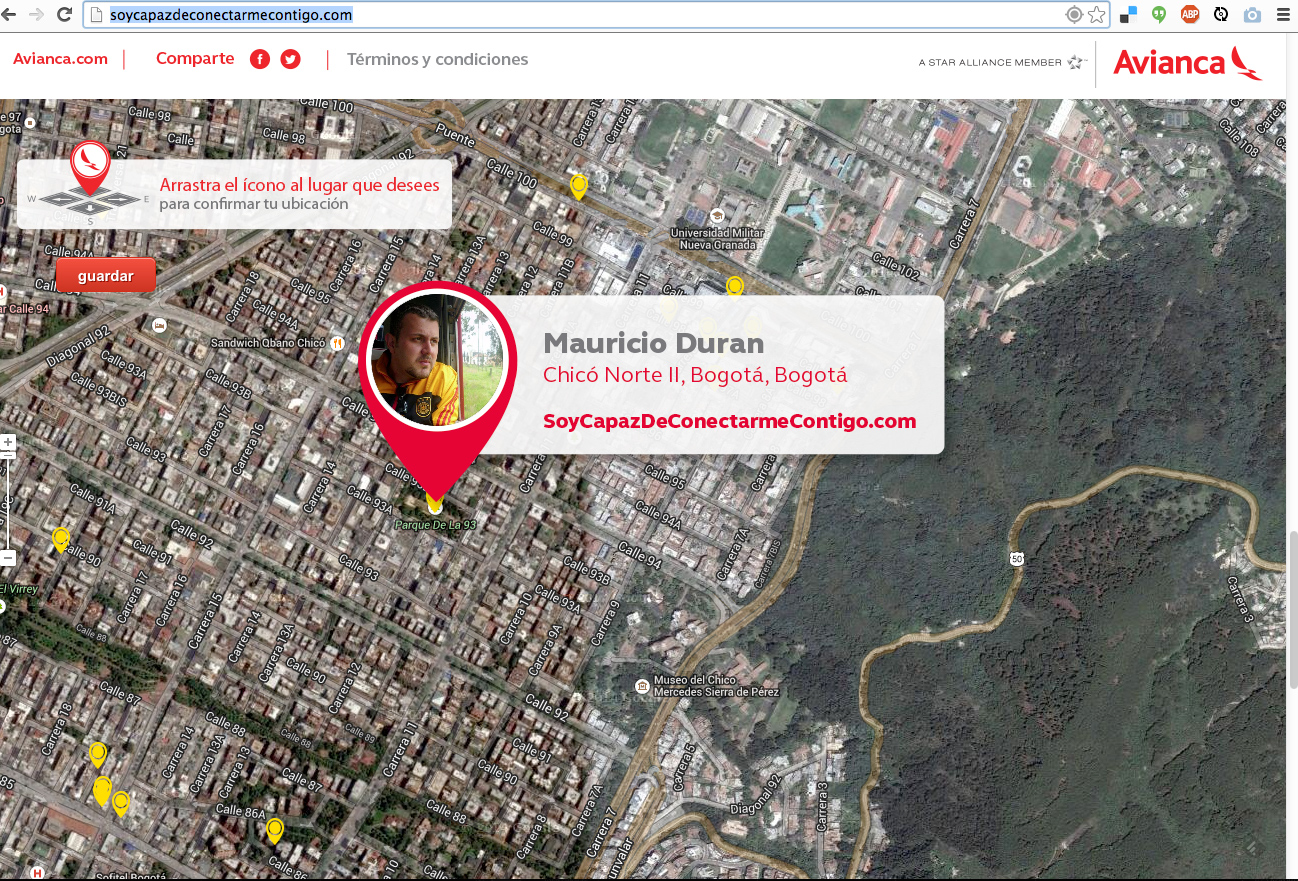Share the page via Facebook icon
Screen dimensions: 1298x881
260,59
